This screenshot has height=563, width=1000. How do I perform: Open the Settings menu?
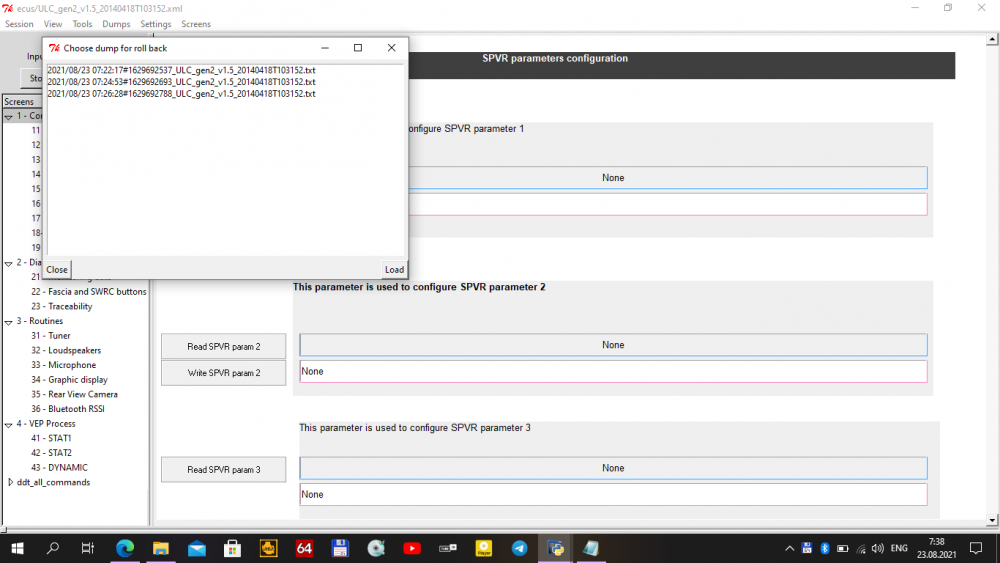156,24
